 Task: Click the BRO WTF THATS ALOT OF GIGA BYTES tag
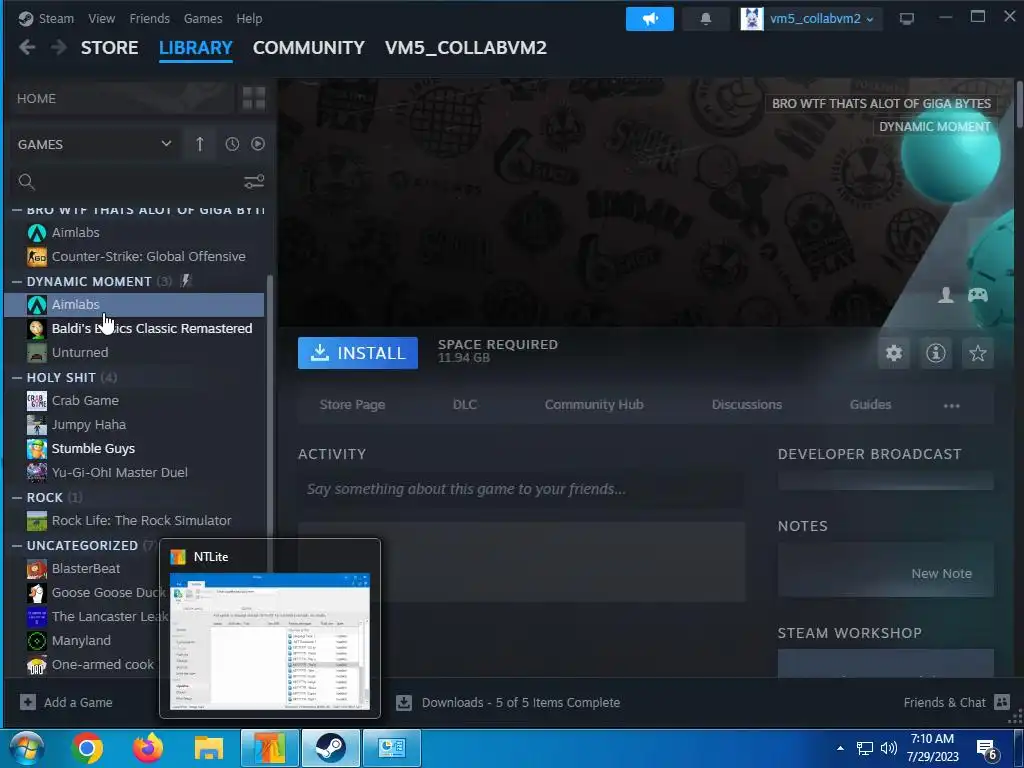coord(881,103)
